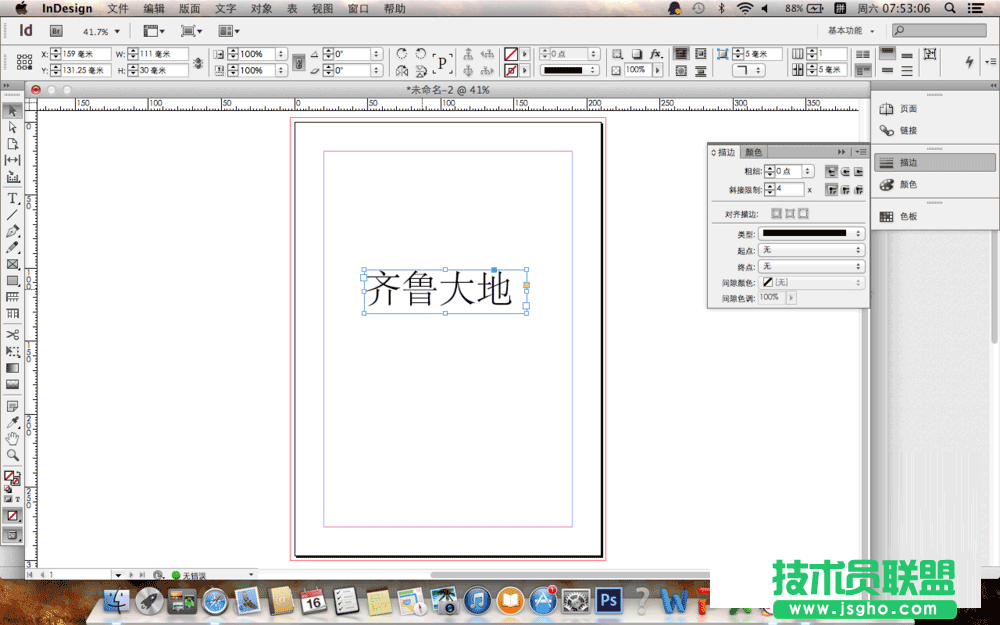Screen dimensions: 1000x625
Task: Select the Hand tool
Action: point(12,438)
